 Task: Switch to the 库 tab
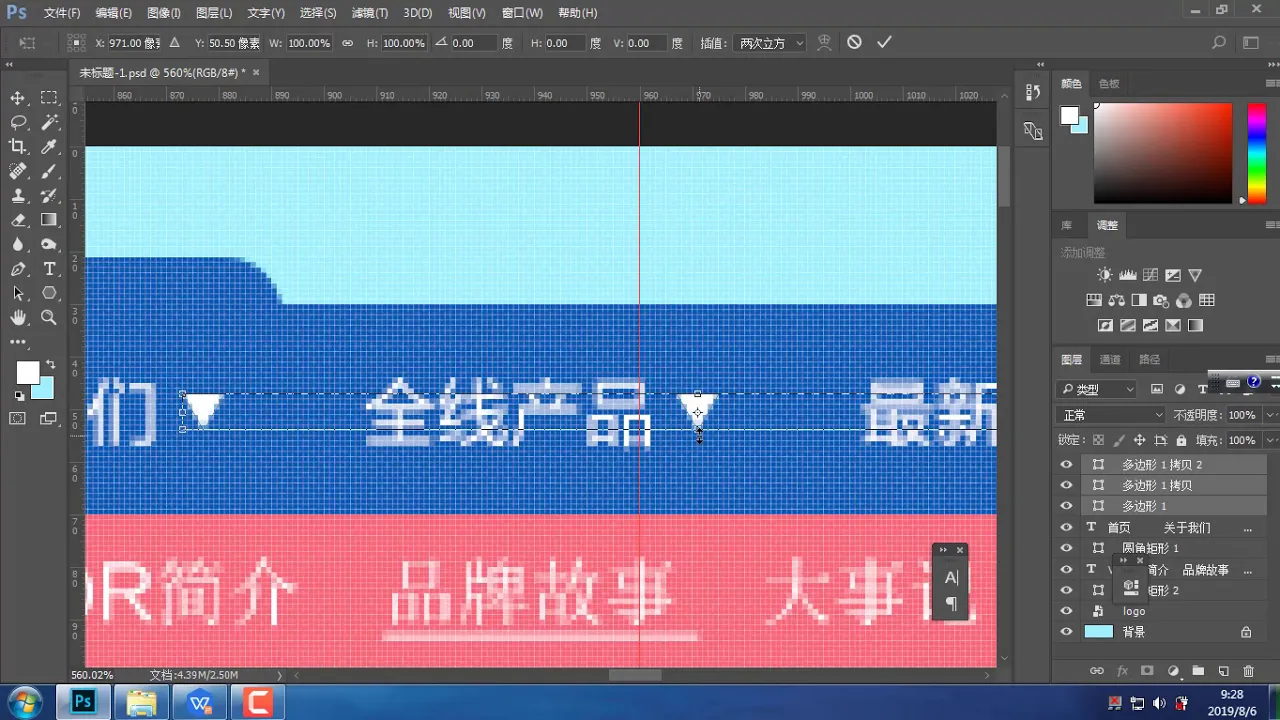(x=1067, y=226)
